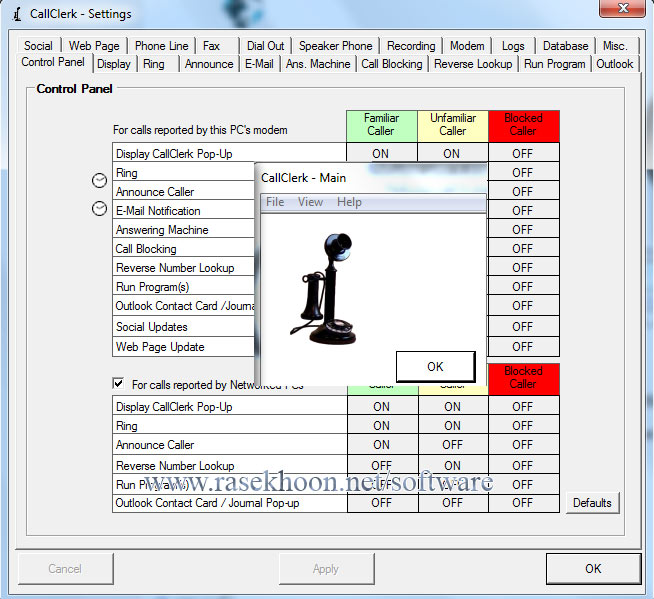The height and width of the screenshot is (599, 654).
Task: Toggle modem Call Blocking for Blocked Caller
Action: (x=523, y=249)
